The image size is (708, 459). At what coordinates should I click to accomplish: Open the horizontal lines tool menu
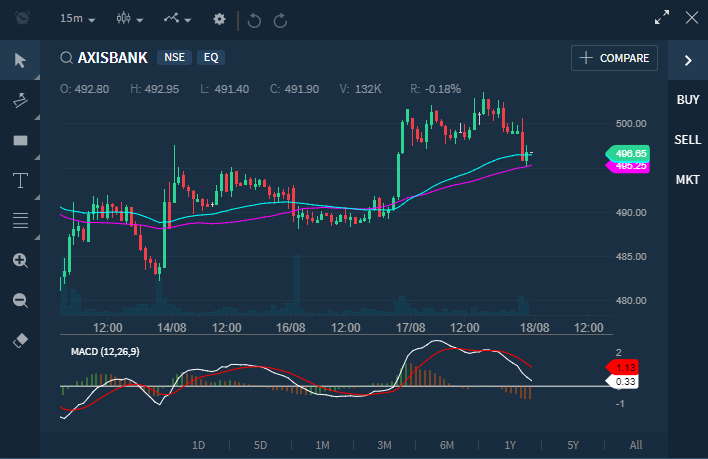tap(20, 220)
